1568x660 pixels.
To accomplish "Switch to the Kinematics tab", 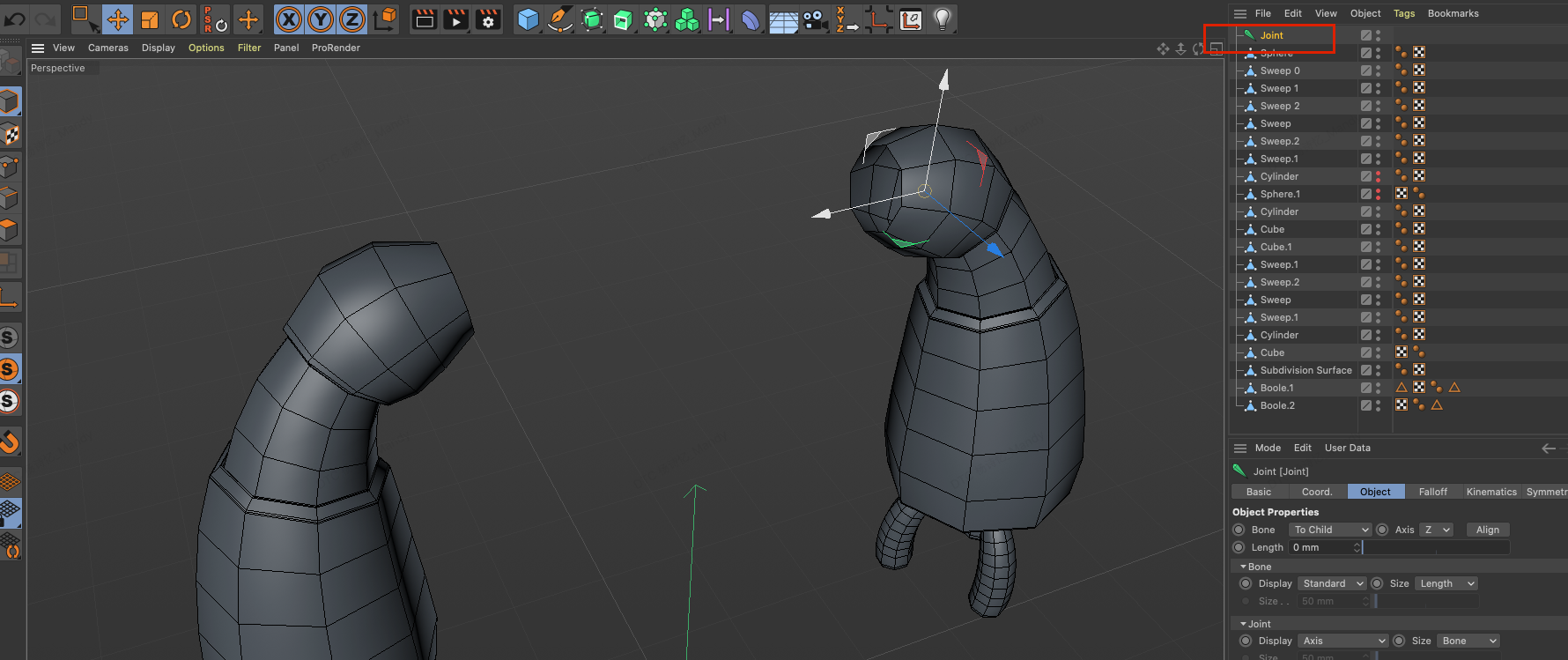I will 1490,492.
